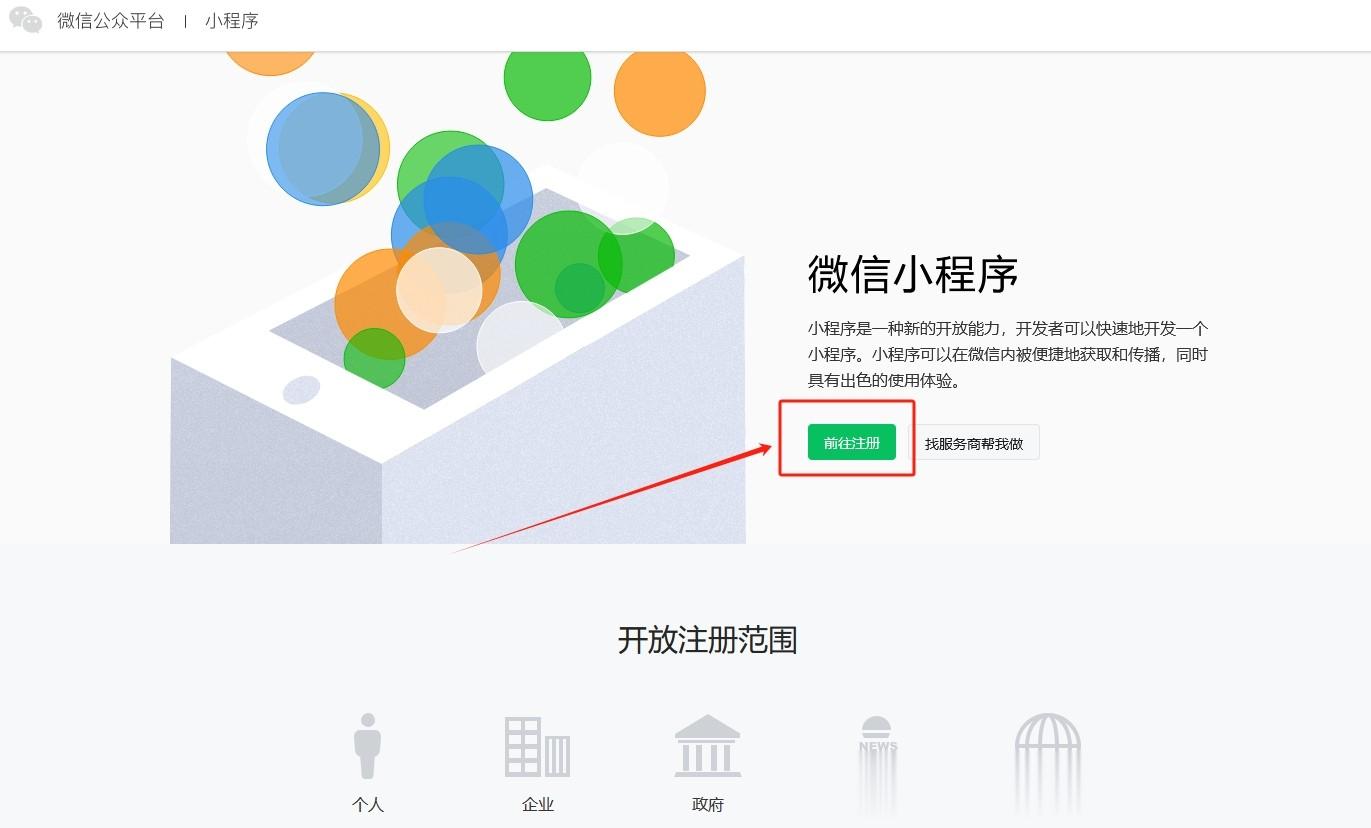Click the 个人 person icon
1371x828 pixels.
coord(368,746)
